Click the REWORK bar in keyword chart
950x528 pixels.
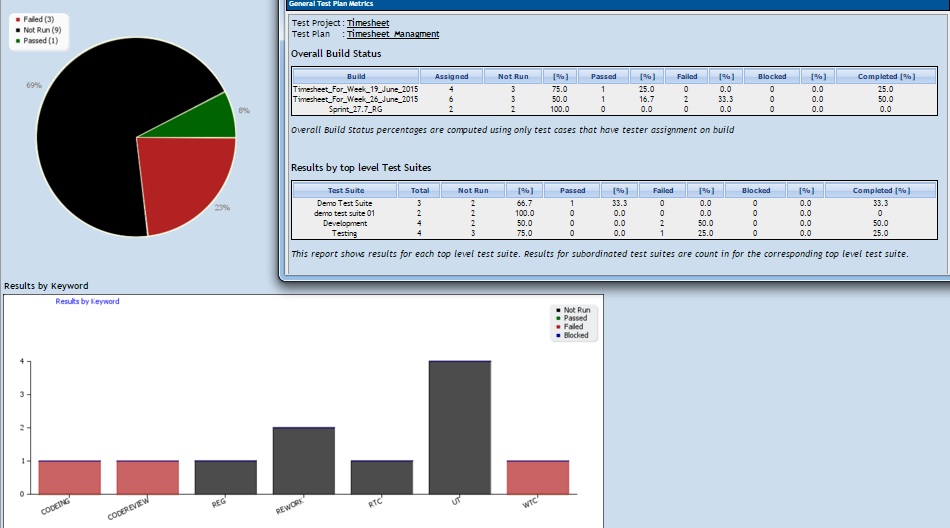[x=304, y=460]
